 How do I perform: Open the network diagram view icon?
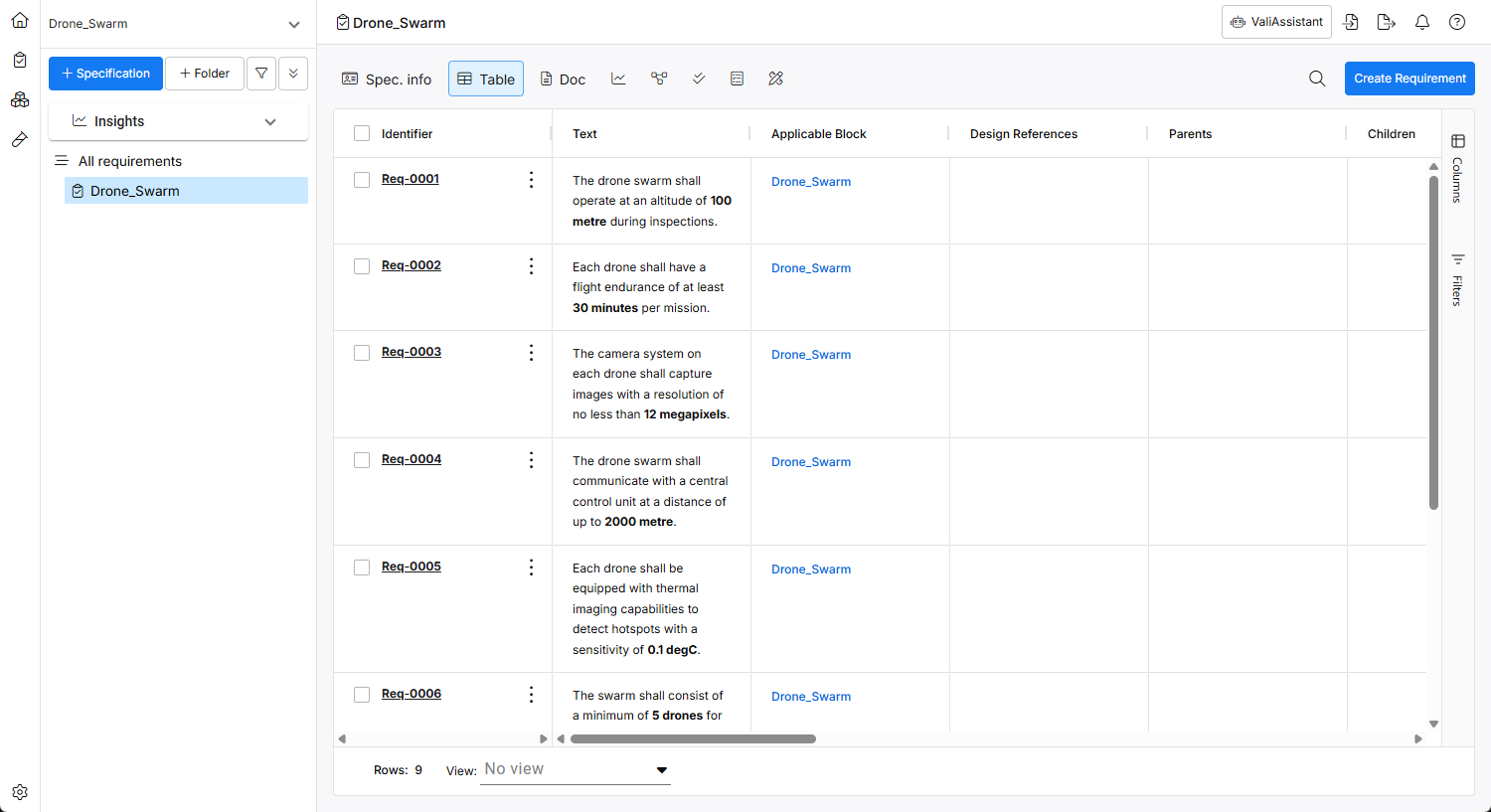(x=659, y=79)
